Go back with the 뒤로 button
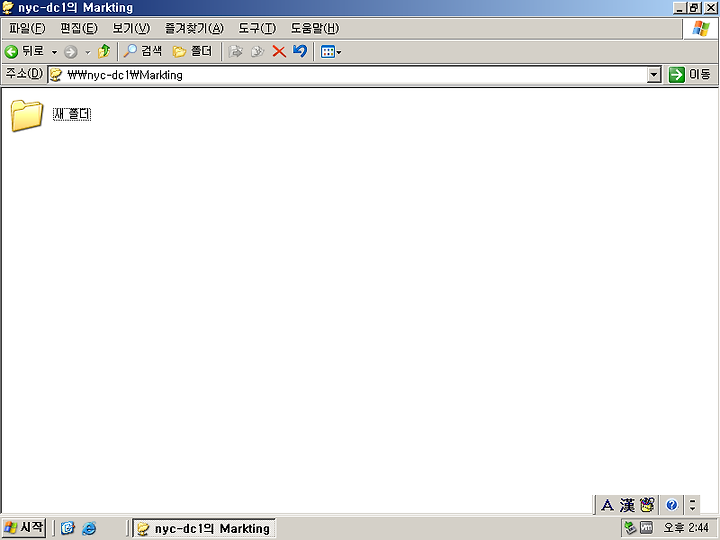 (25, 51)
